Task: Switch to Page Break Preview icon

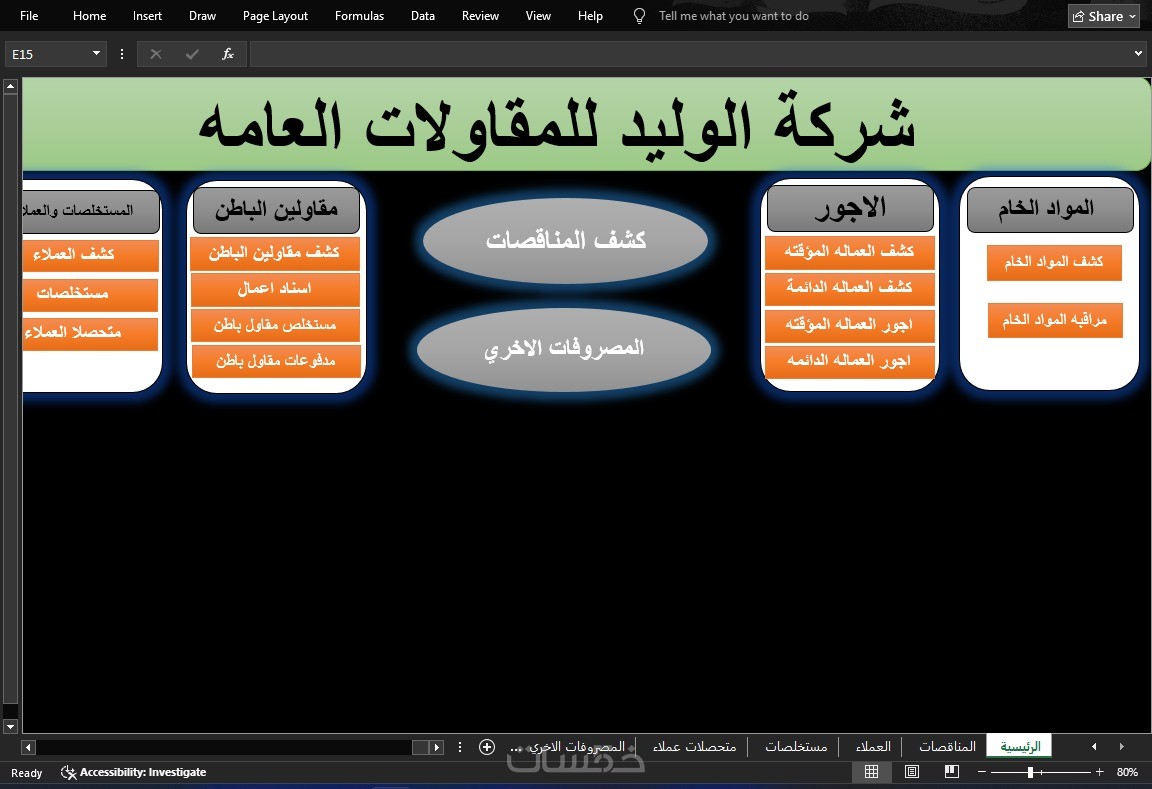Action: coord(951,771)
